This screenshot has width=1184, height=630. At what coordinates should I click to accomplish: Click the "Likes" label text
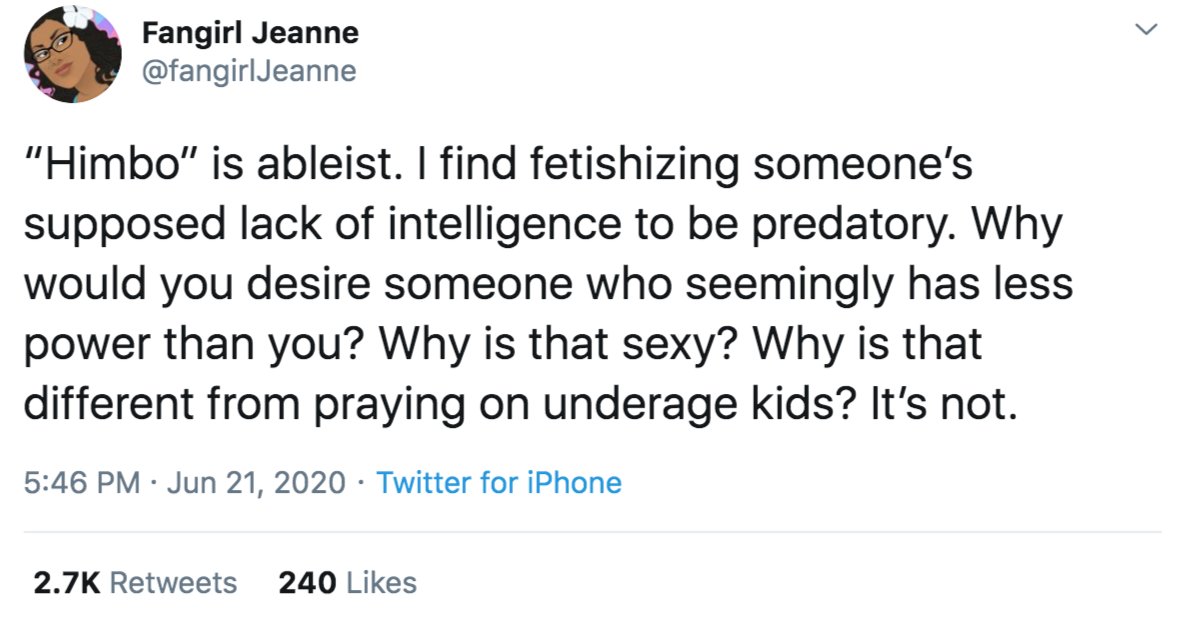[x=381, y=582]
